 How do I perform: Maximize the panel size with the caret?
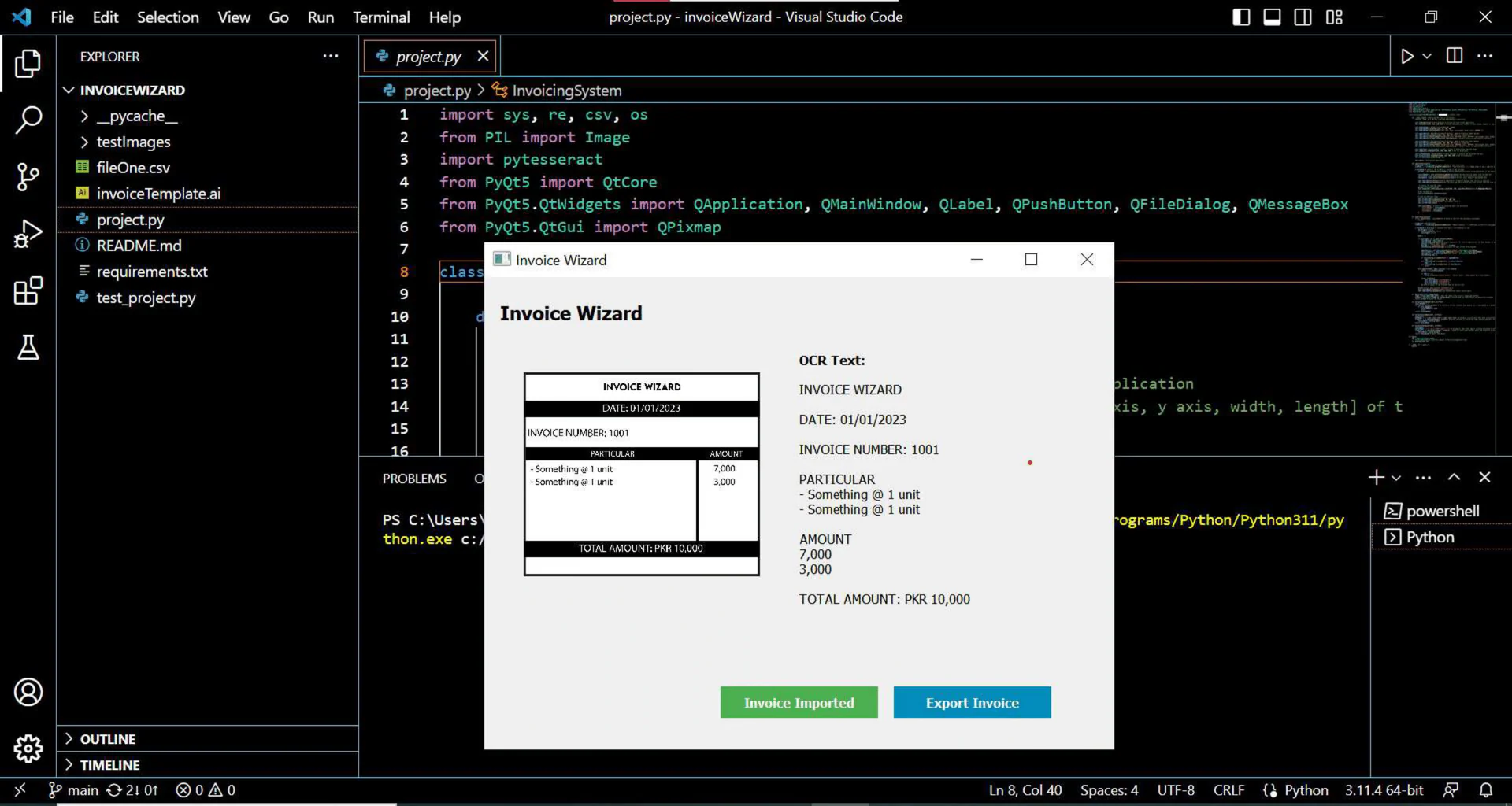tap(1454, 477)
